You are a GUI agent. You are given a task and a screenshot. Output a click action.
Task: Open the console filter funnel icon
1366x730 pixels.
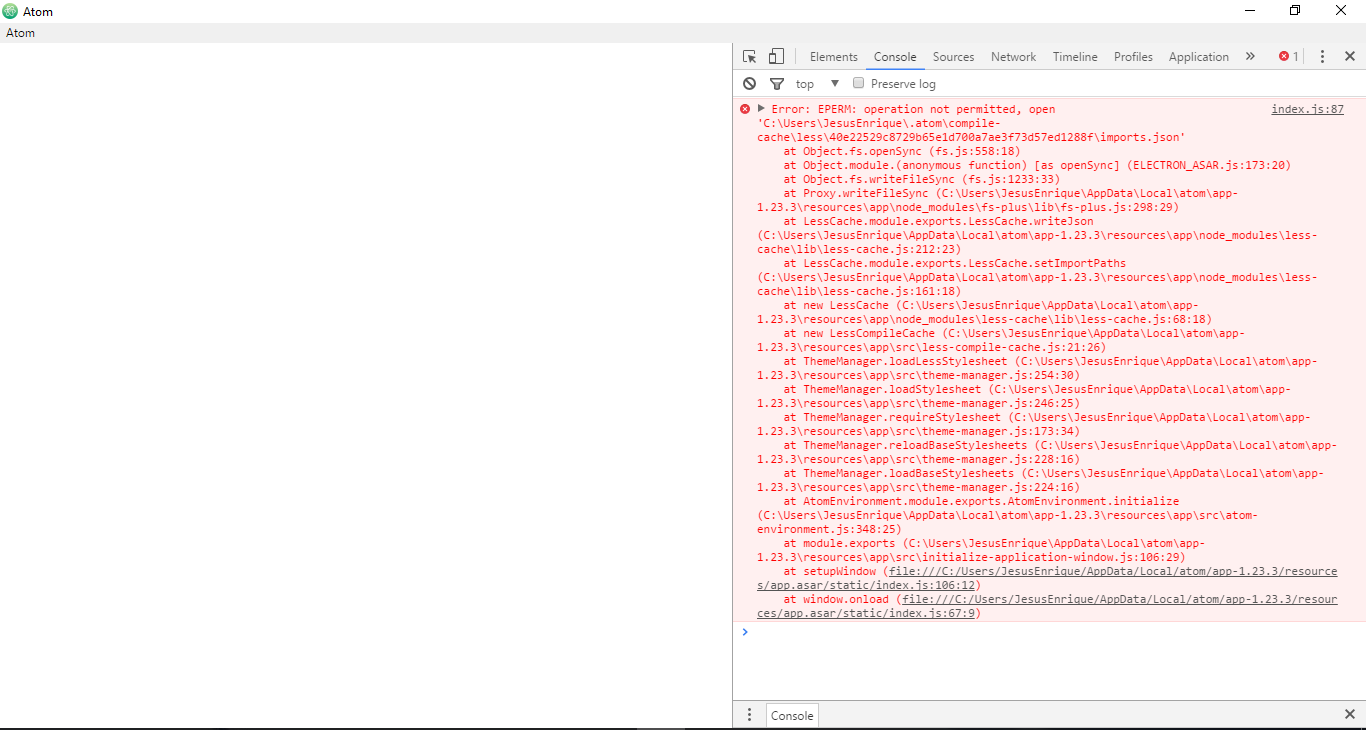pos(777,84)
